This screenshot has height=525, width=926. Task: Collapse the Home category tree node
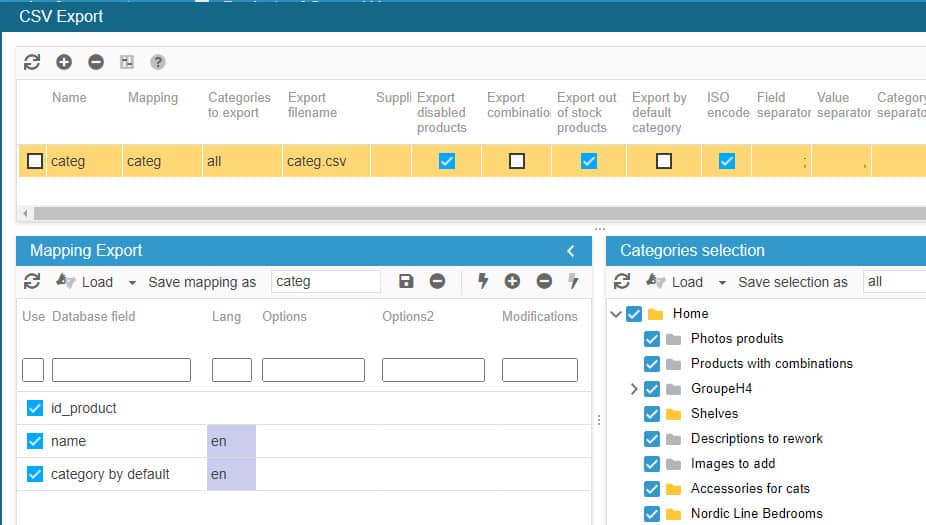[616, 314]
